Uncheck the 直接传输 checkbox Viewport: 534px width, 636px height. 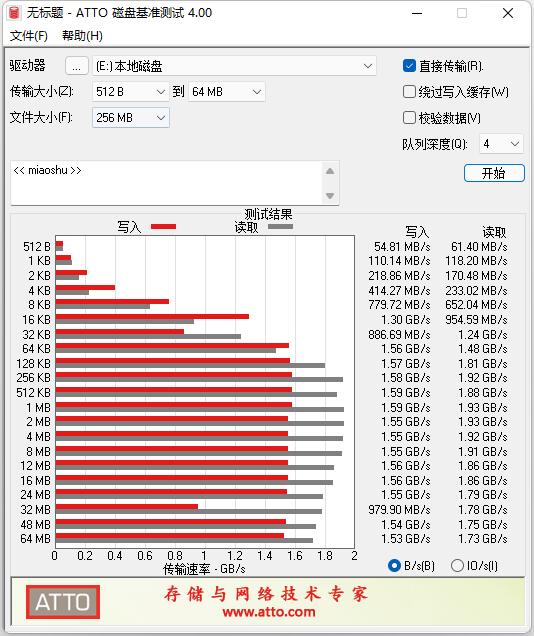[409, 66]
